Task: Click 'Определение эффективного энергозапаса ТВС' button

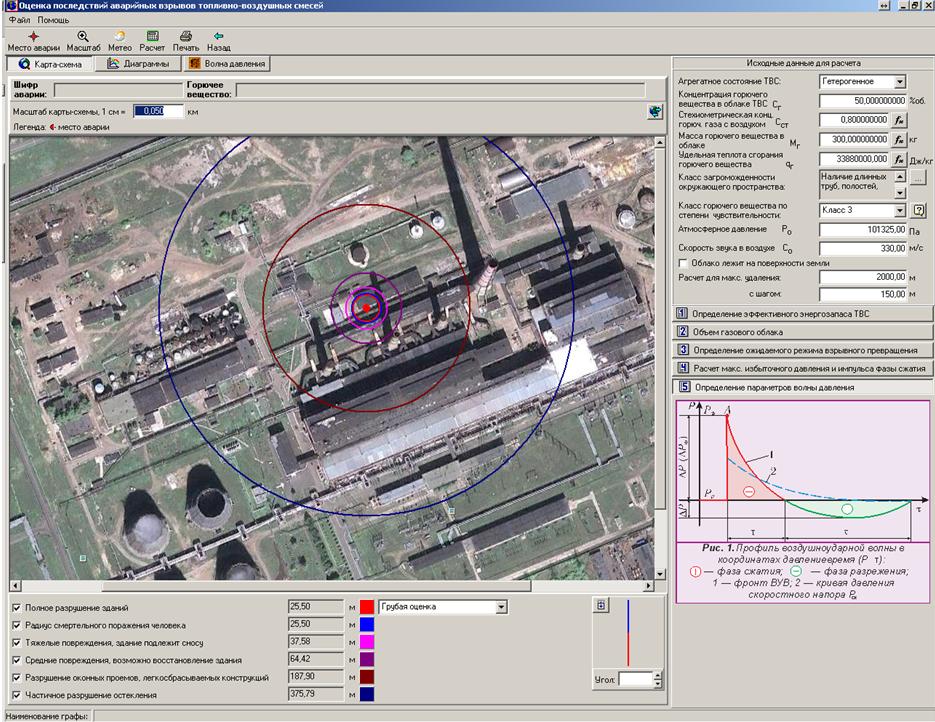Action: [x=805, y=314]
